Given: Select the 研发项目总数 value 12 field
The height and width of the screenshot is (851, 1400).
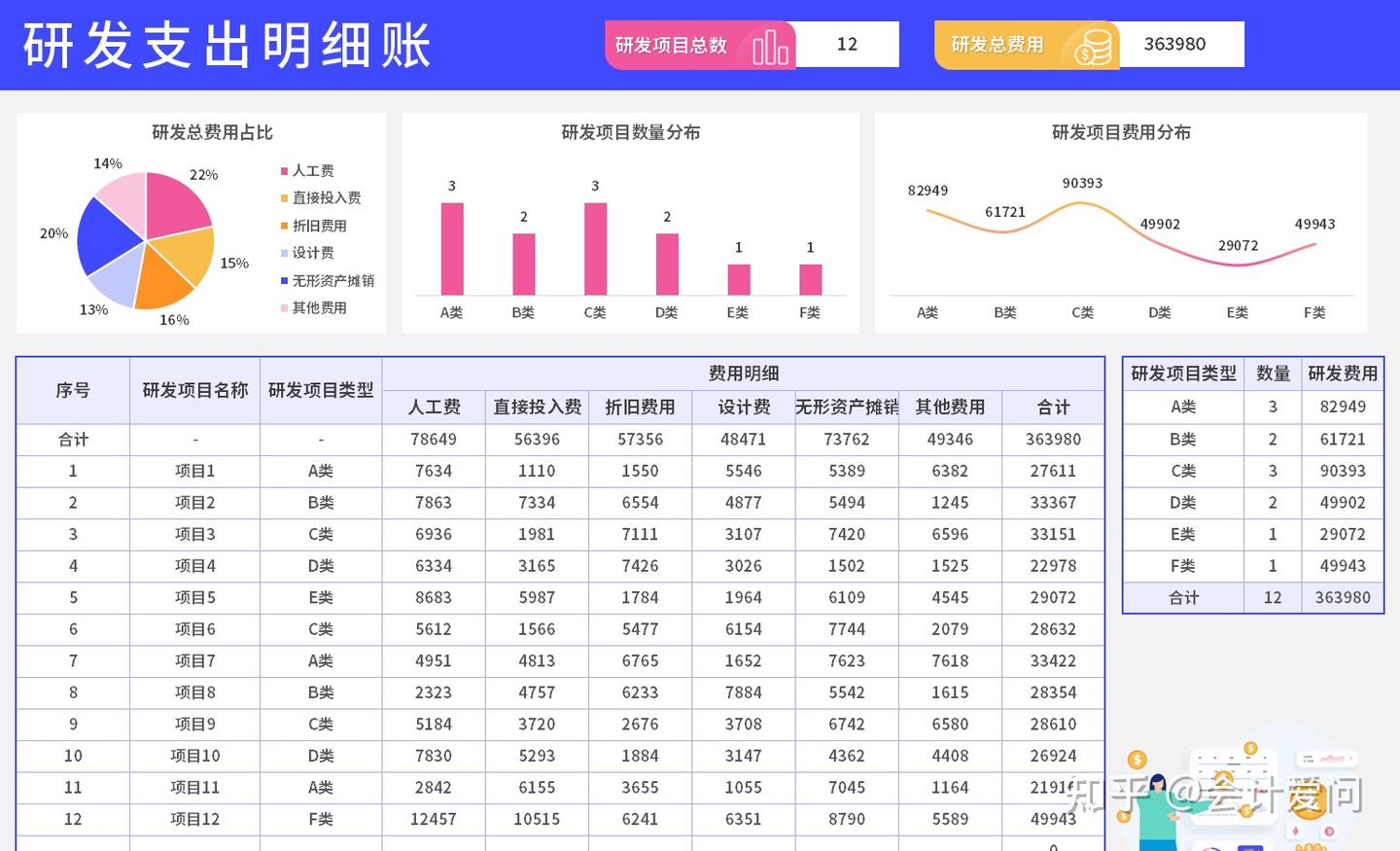Looking at the screenshot, I should [847, 45].
